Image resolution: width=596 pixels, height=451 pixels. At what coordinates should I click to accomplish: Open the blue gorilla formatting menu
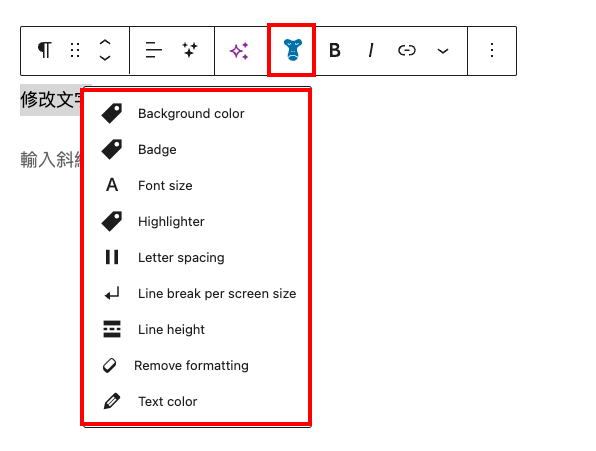pyautogui.click(x=292, y=50)
